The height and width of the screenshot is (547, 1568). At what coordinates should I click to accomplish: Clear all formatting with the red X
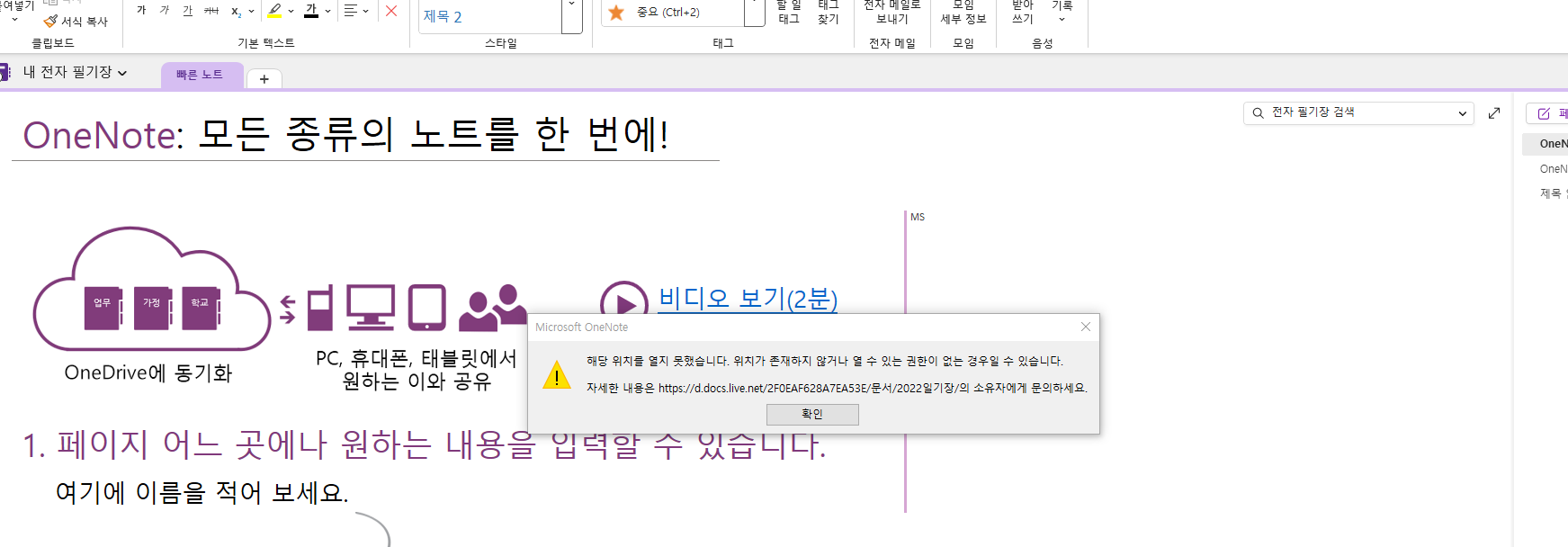click(x=391, y=11)
